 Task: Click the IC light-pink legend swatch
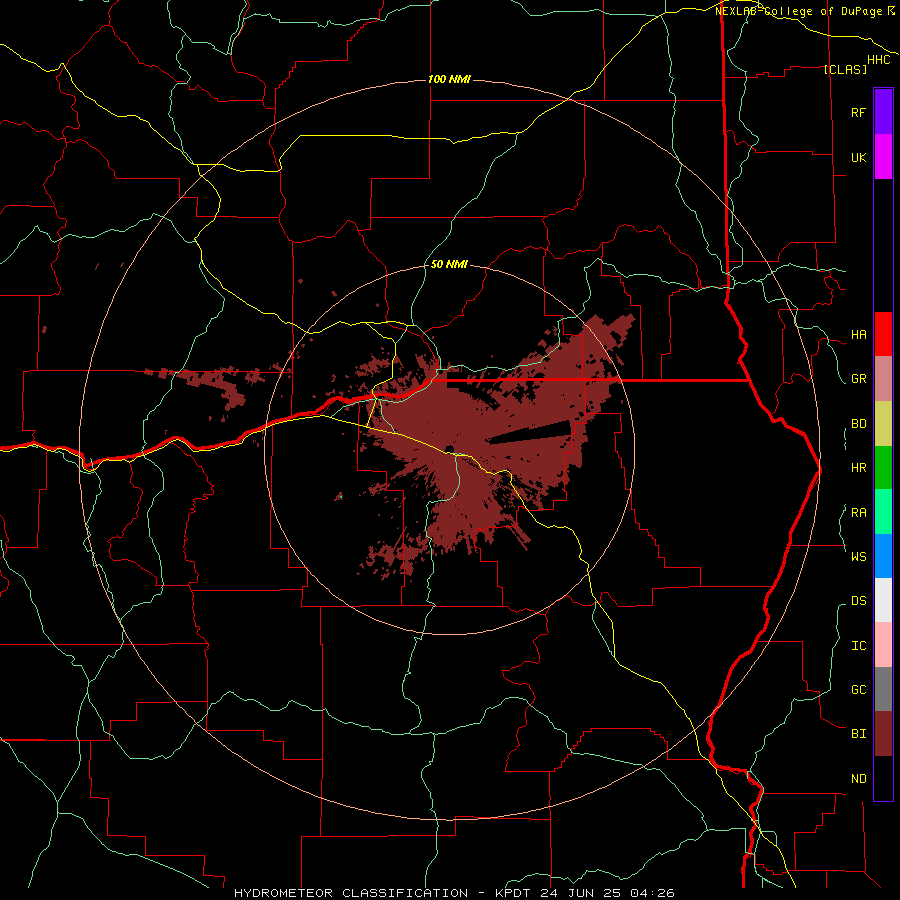[x=883, y=645]
